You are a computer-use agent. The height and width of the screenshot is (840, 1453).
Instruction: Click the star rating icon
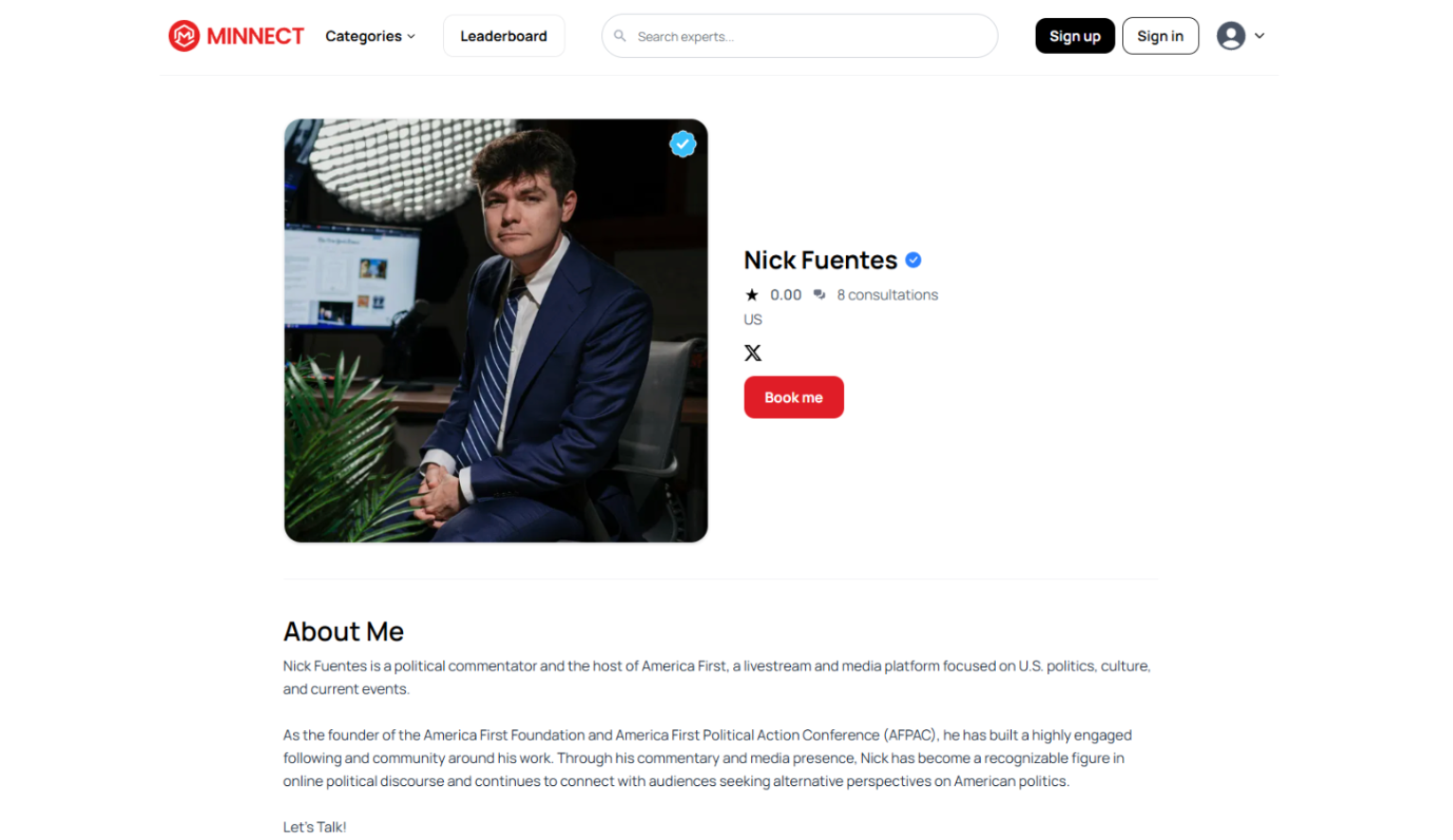(x=750, y=294)
